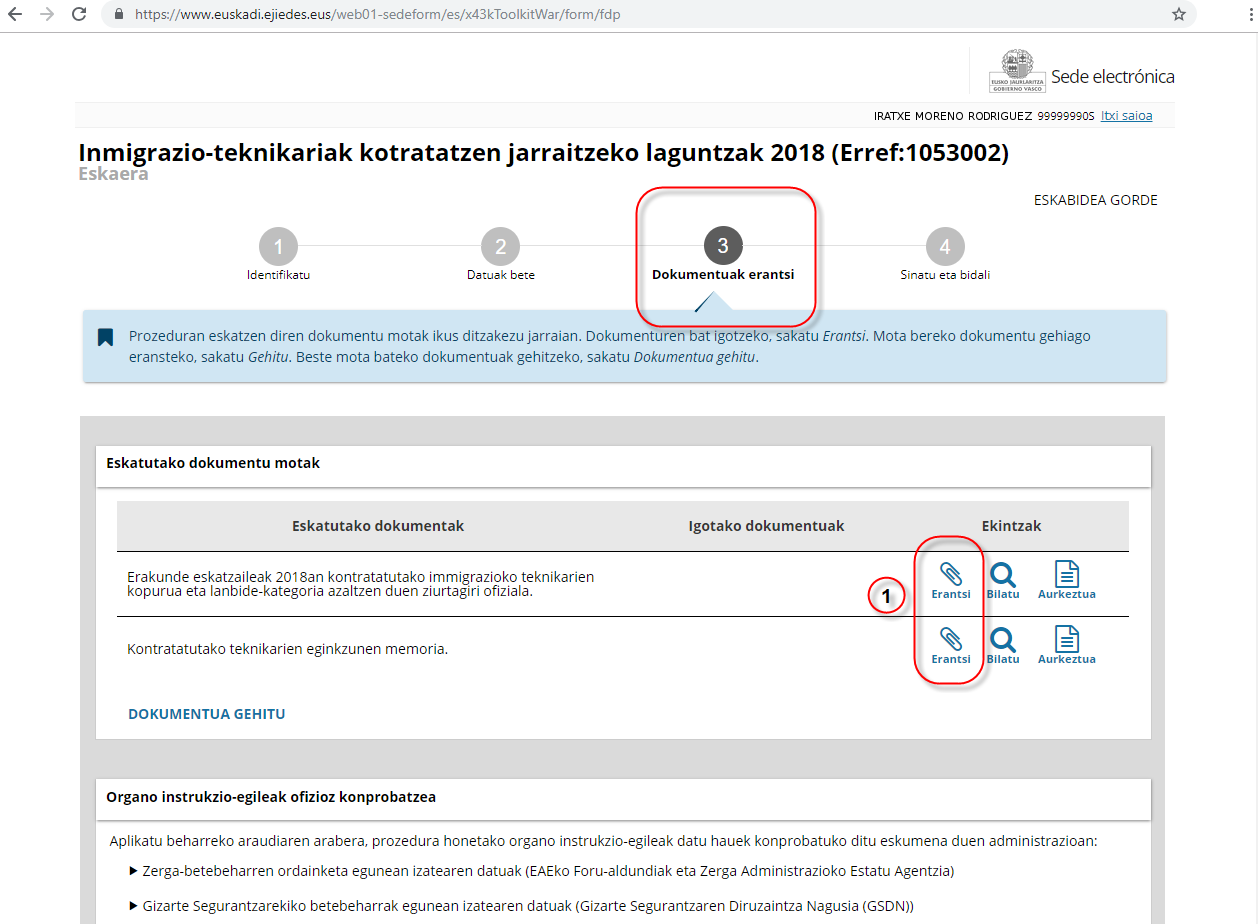1258x924 pixels.
Task: Click the browser back arrow
Action: click(x=15, y=15)
